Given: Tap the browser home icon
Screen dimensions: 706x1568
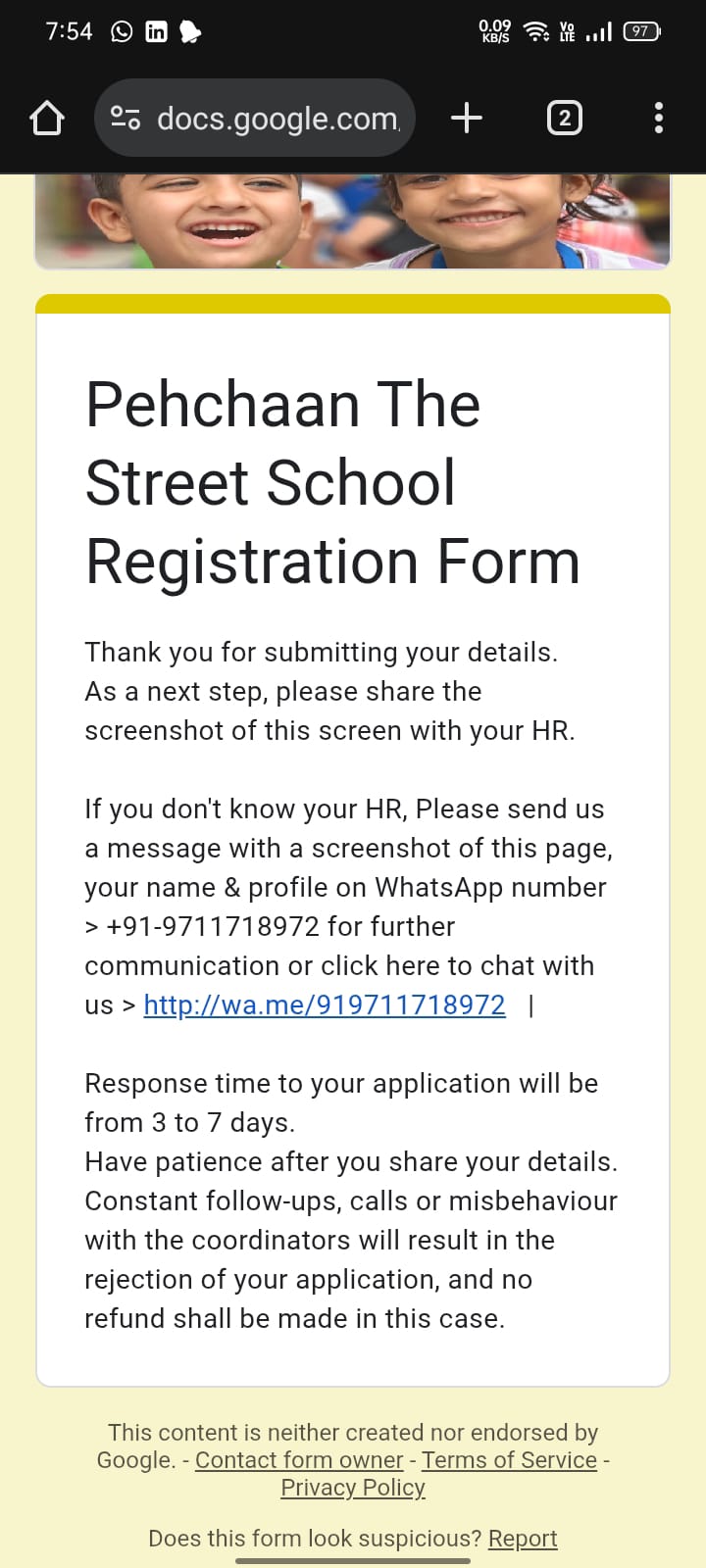Looking at the screenshot, I should [47, 119].
